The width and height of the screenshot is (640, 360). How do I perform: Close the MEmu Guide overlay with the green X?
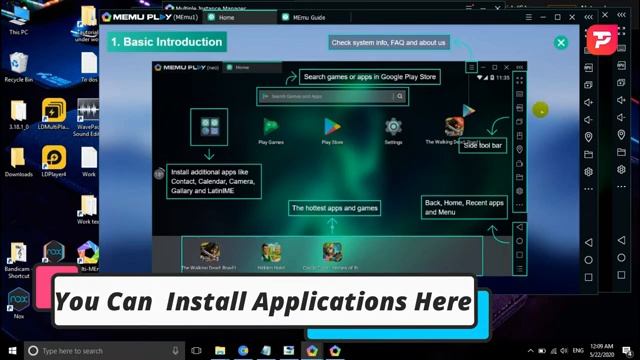pyautogui.click(x=561, y=42)
